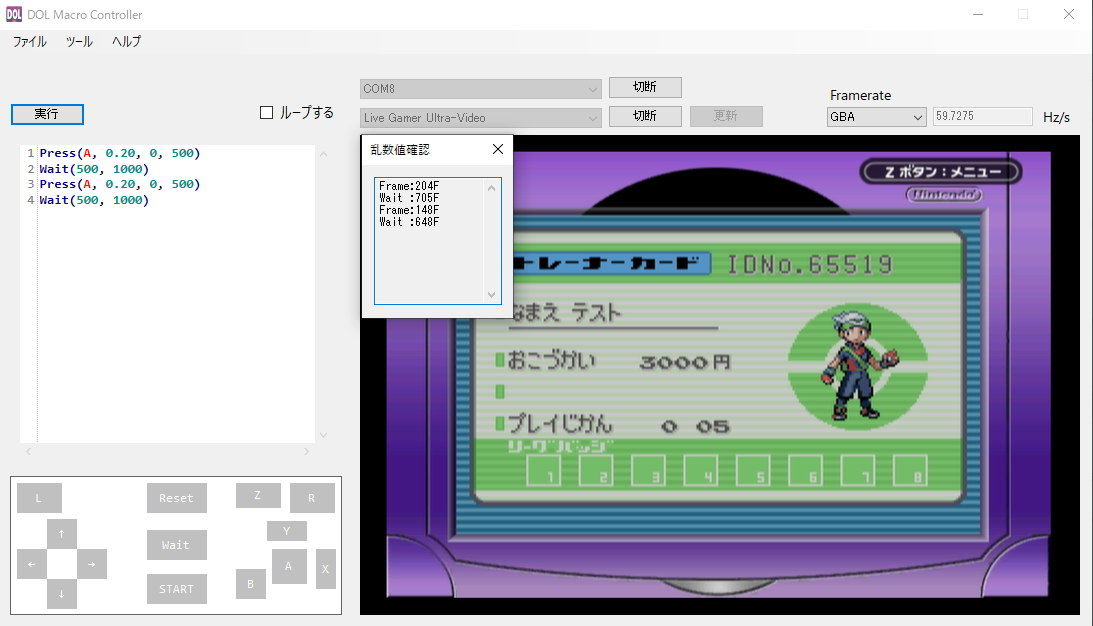The width and height of the screenshot is (1093, 626).
Task: Click script editor scroll up arrow
Action: click(323, 153)
